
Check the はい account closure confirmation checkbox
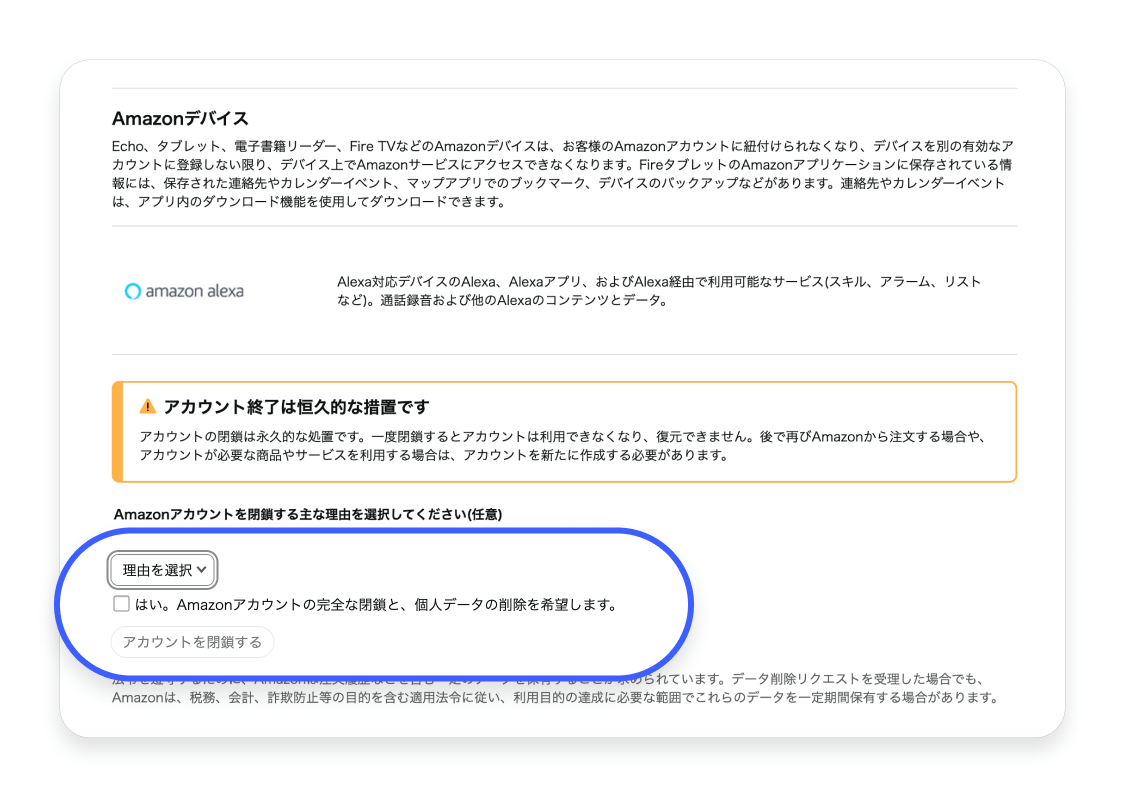[121, 604]
